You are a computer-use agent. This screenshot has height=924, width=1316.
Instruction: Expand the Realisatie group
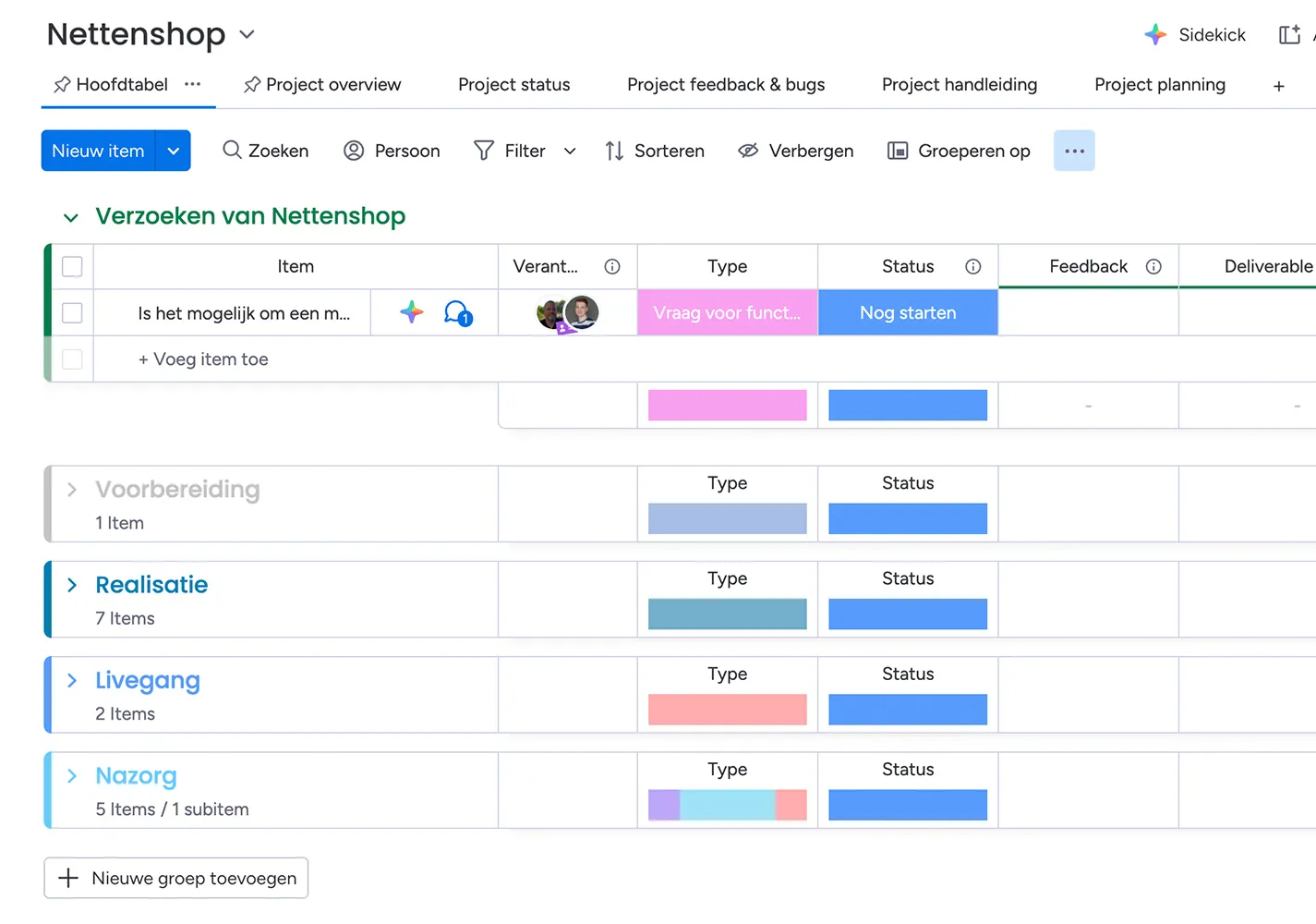pyautogui.click(x=72, y=585)
